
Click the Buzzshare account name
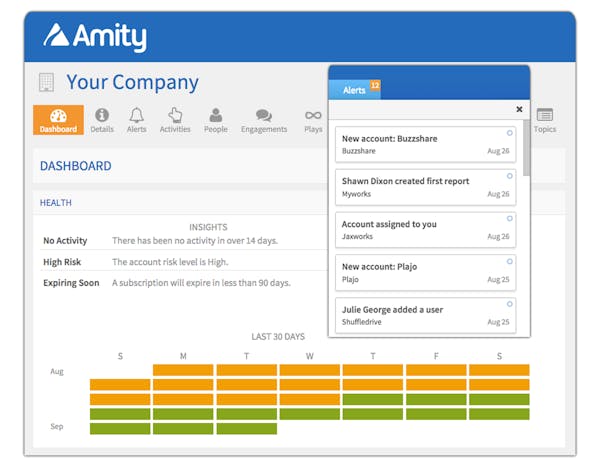(359, 151)
